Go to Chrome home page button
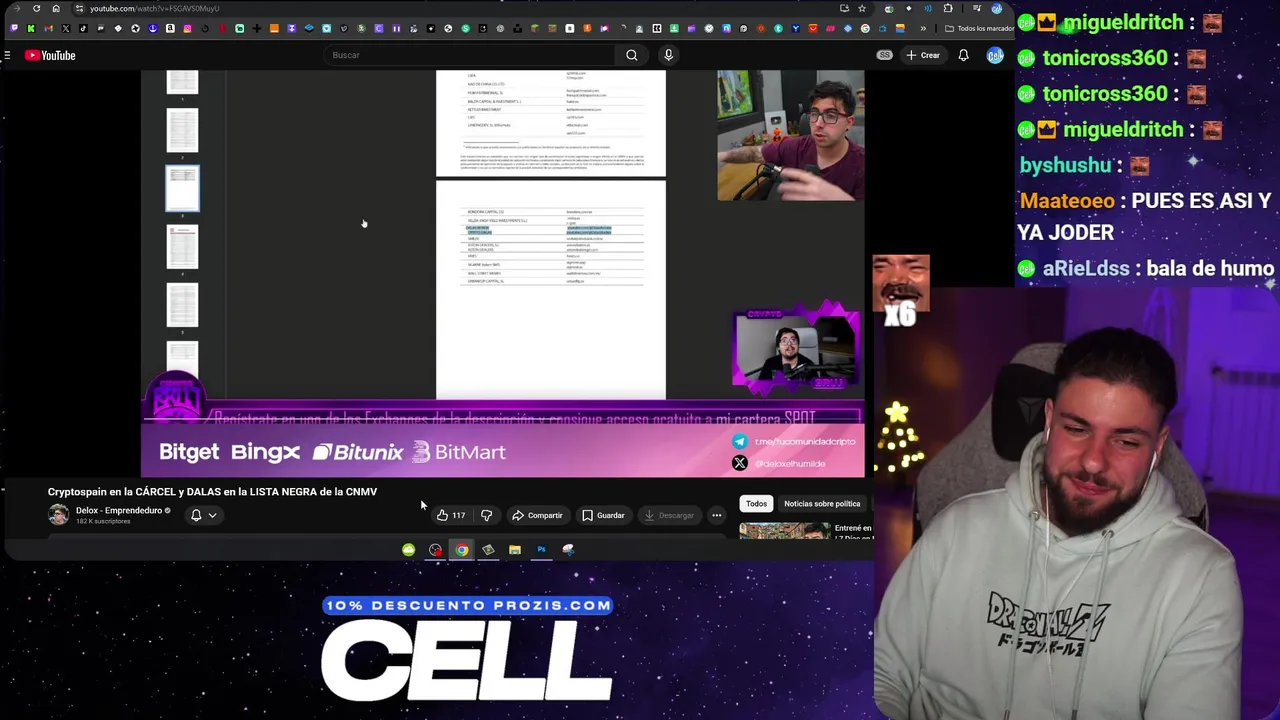Viewport: 1280px width, 720px height. pos(56,8)
